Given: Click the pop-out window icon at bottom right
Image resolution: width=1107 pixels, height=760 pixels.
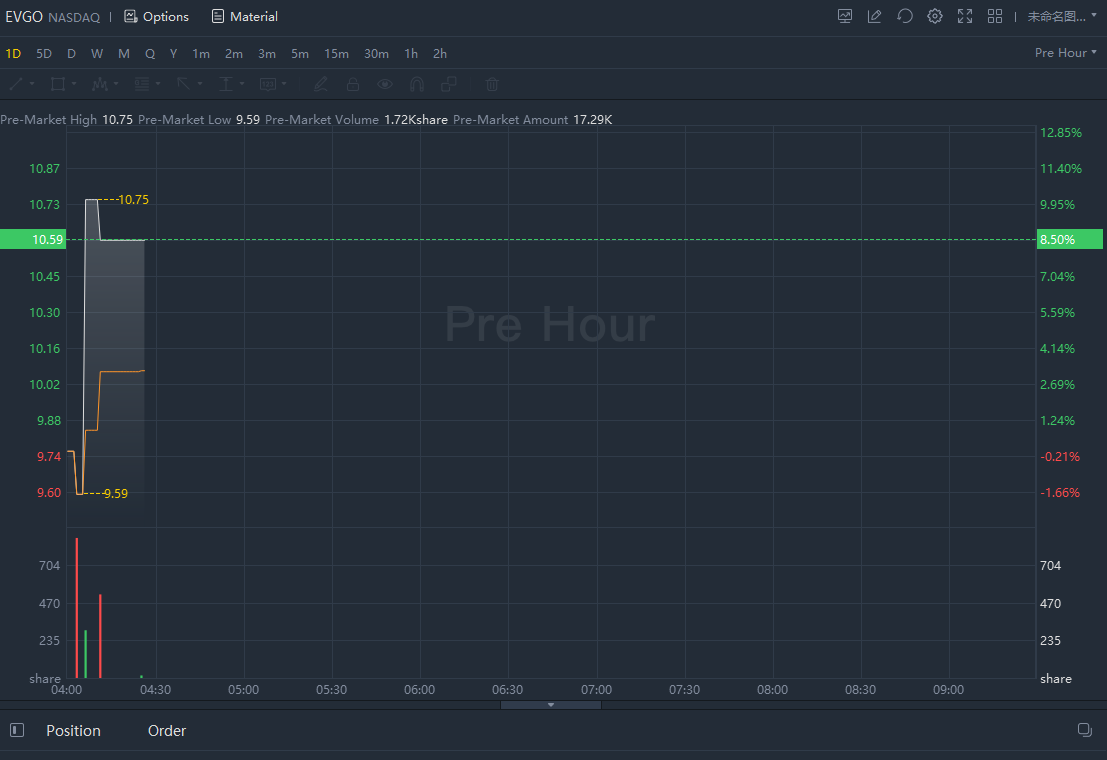Looking at the screenshot, I should click(x=1085, y=730).
